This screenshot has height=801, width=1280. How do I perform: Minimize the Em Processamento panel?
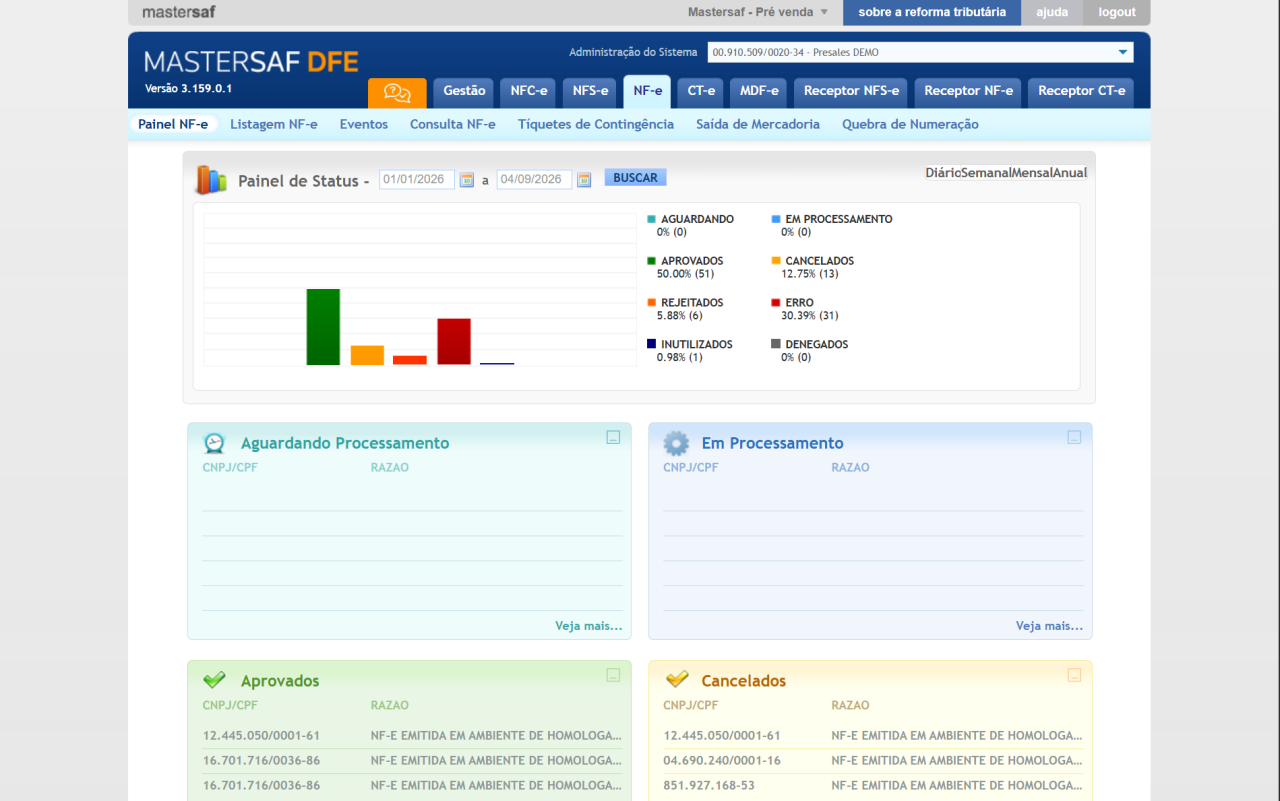click(x=1074, y=437)
